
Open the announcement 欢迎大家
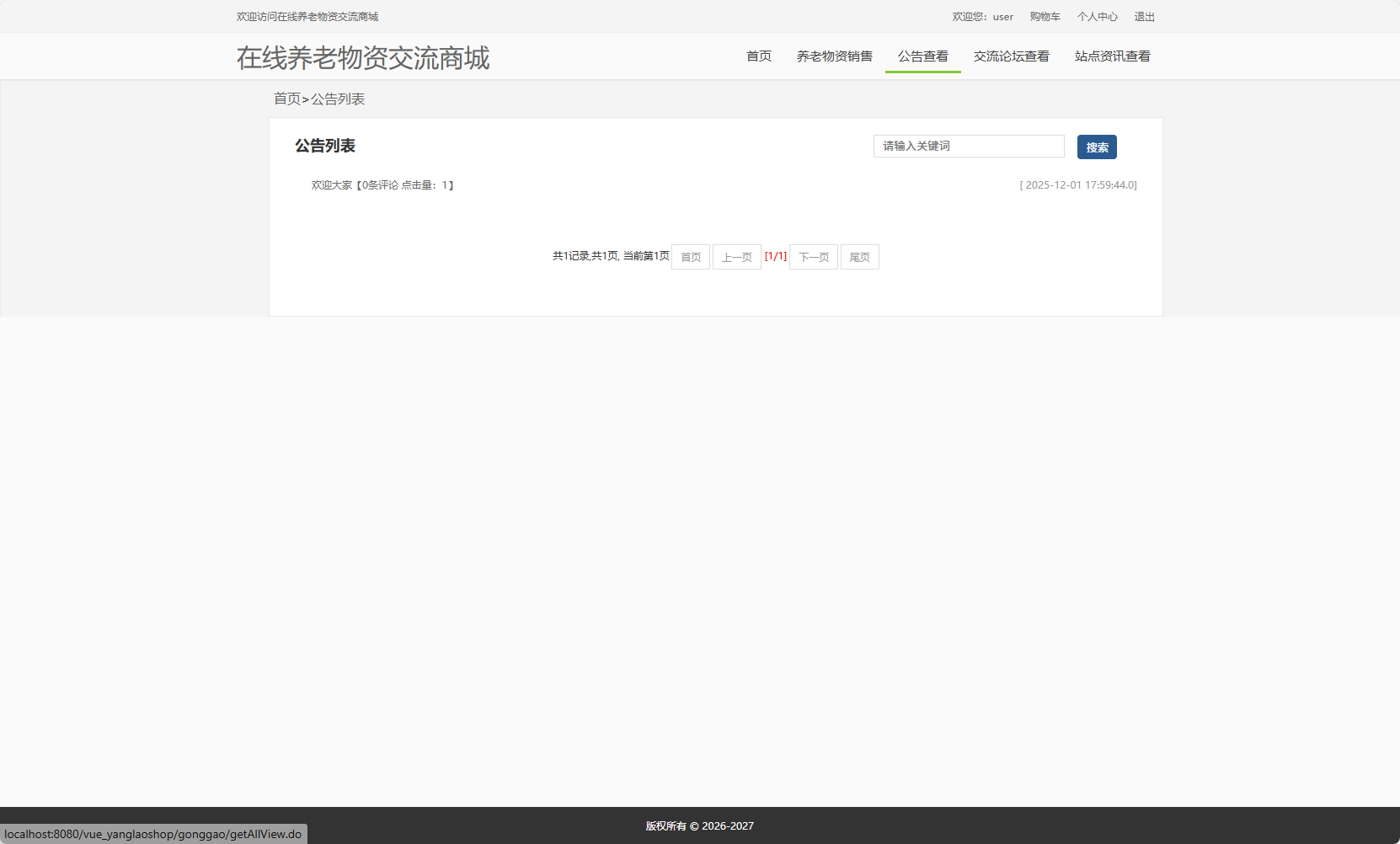coord(331,184)
